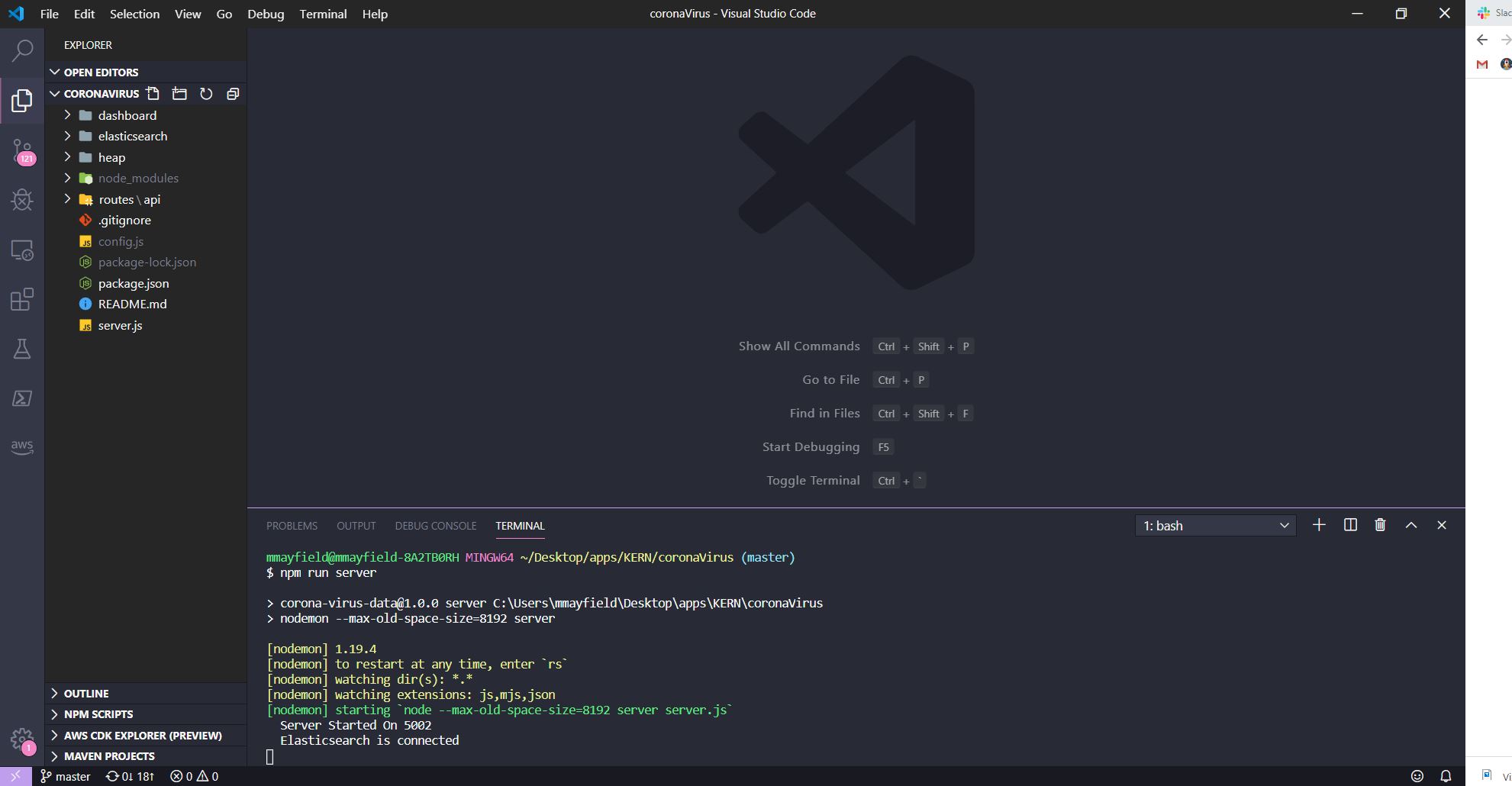The image size is (1512, 786).
Task: Open the Debug view bug icon
Action: pyautogui.click(x=22, y=200)
